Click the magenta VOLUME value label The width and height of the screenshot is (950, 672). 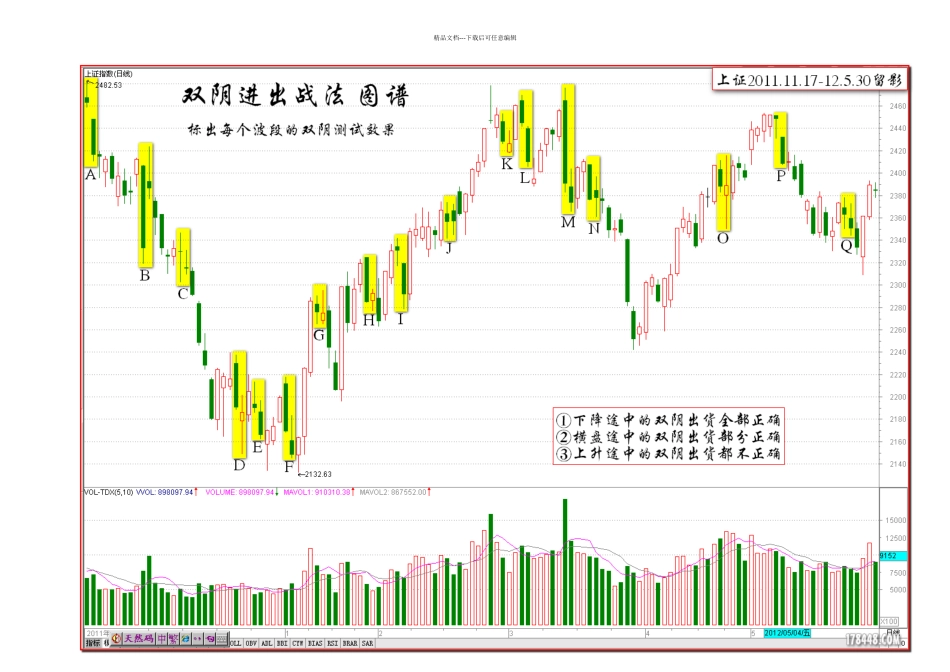[242, 492]
